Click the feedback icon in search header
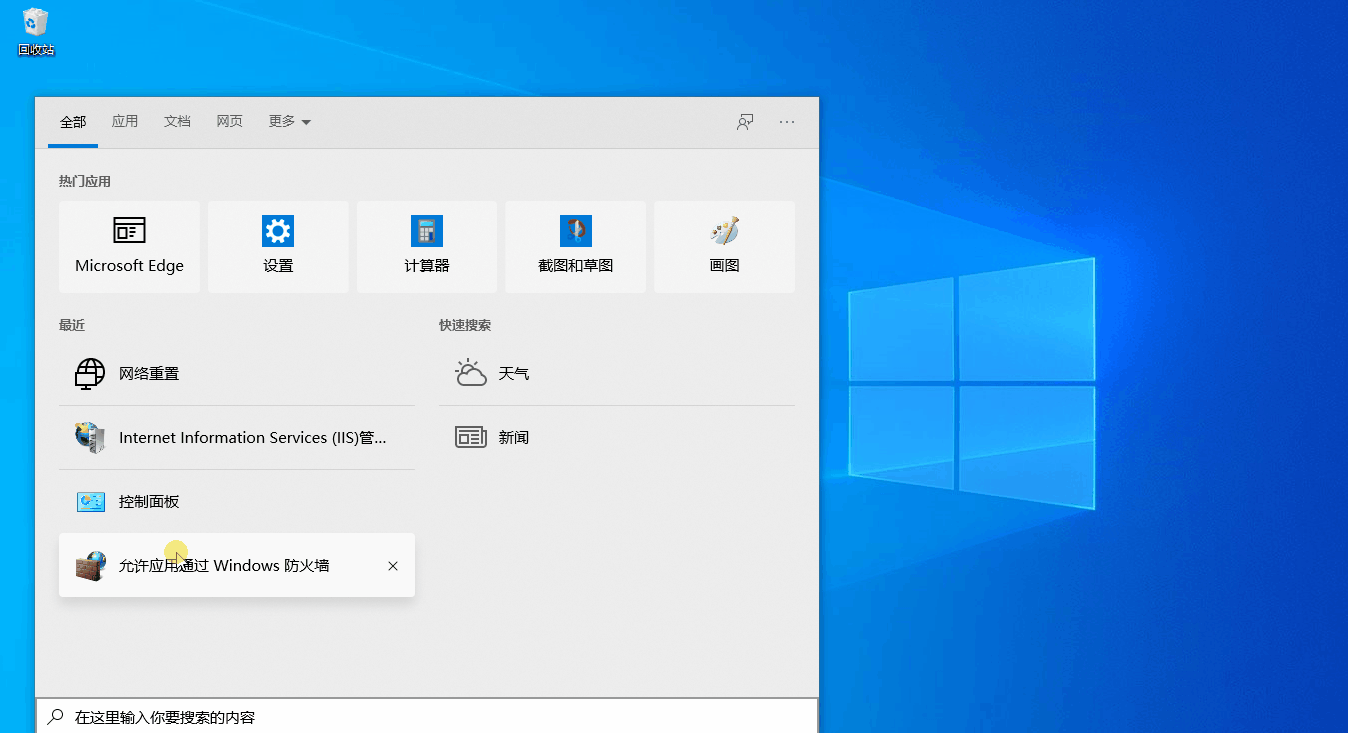Image resolution: width=1348 pixels, height=733 pixels. point(745,122)
